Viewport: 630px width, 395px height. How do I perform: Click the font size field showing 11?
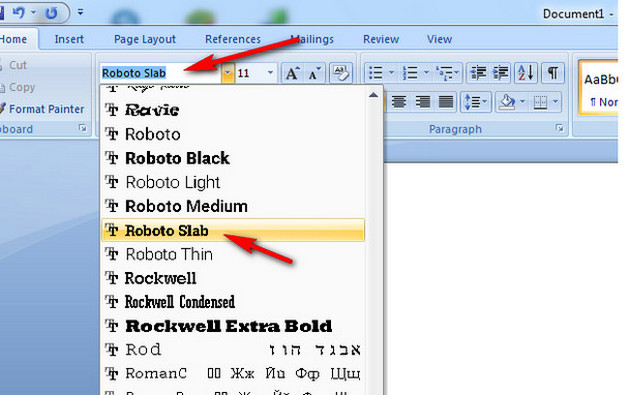click(x=250, y=73)
